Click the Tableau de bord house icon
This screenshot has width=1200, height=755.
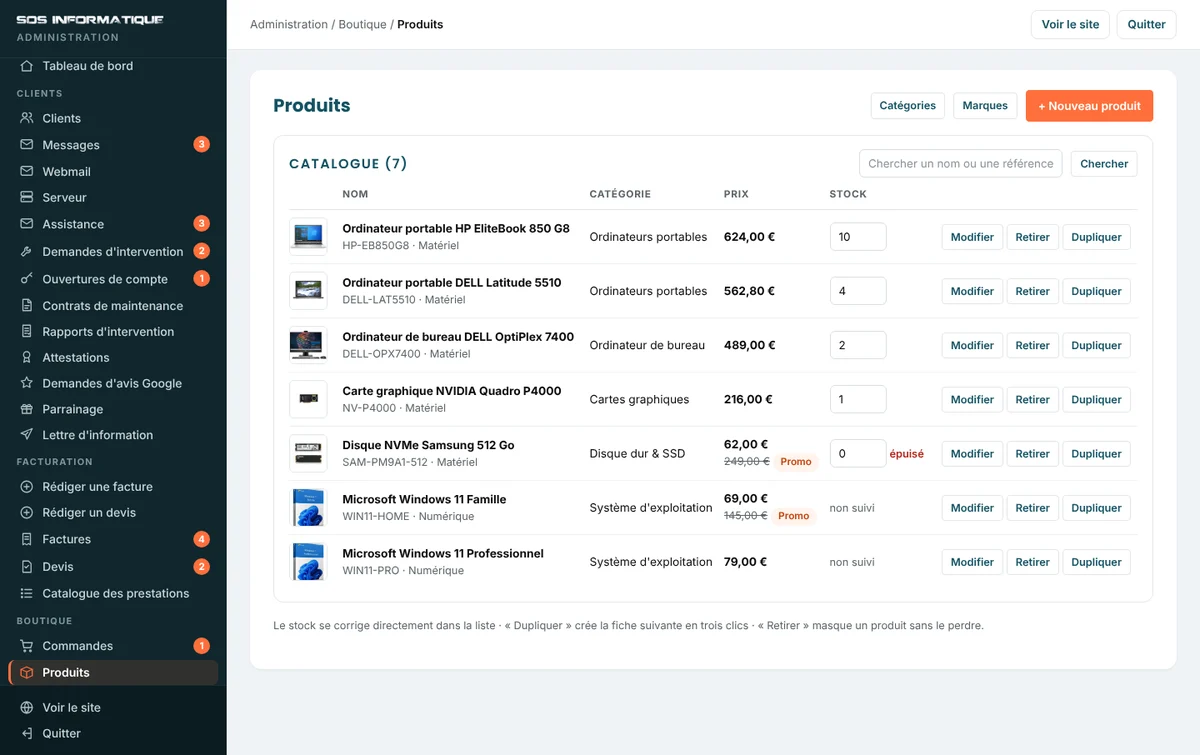point(27,66)
